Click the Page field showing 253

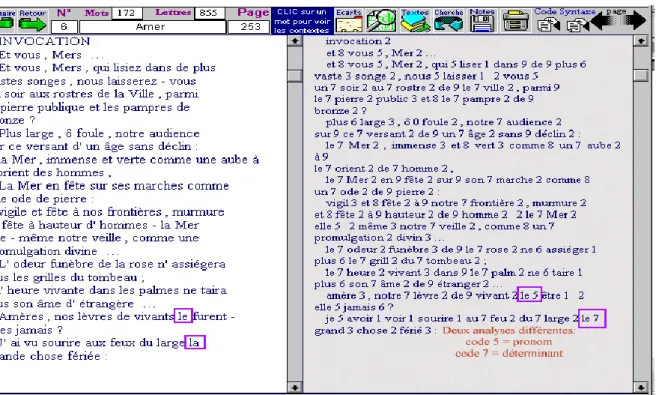click(250, 27)
